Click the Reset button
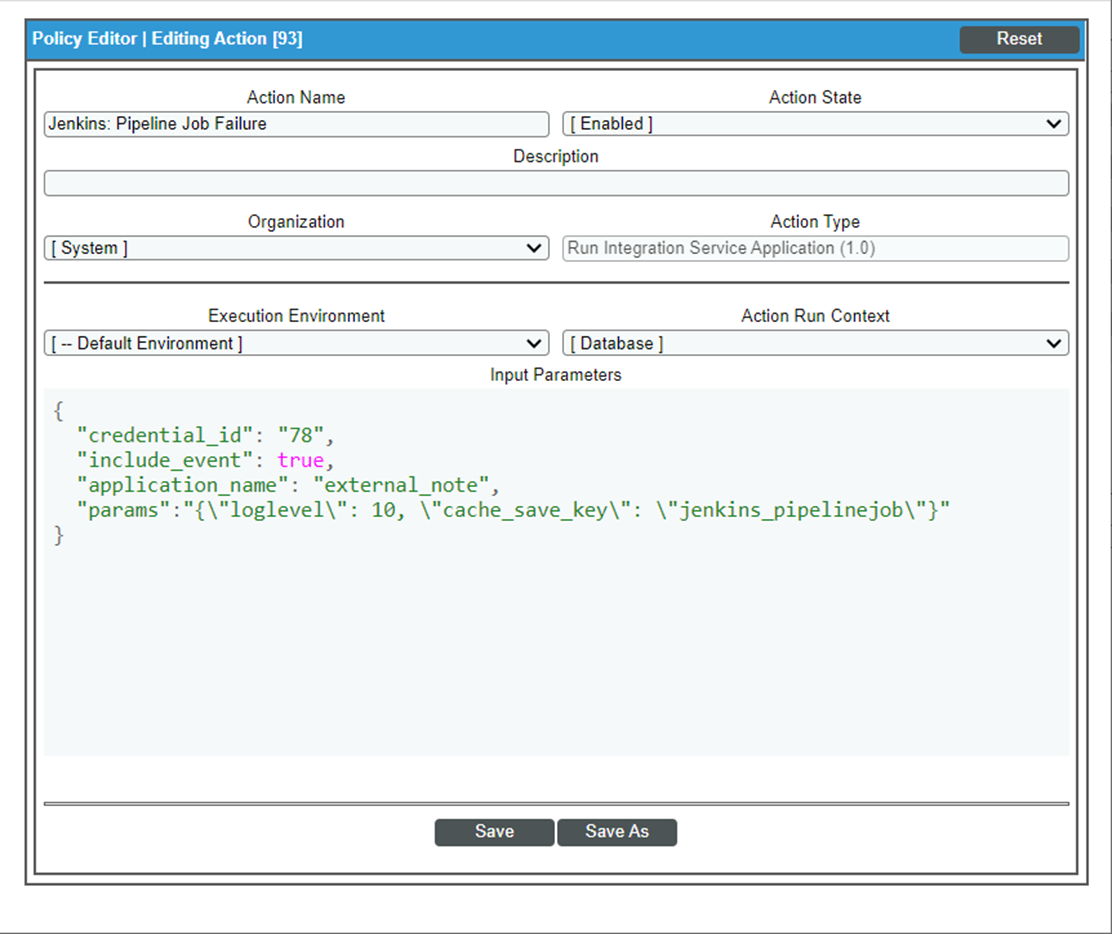This screenshot has height=934, width=1112. point(1019,39)
